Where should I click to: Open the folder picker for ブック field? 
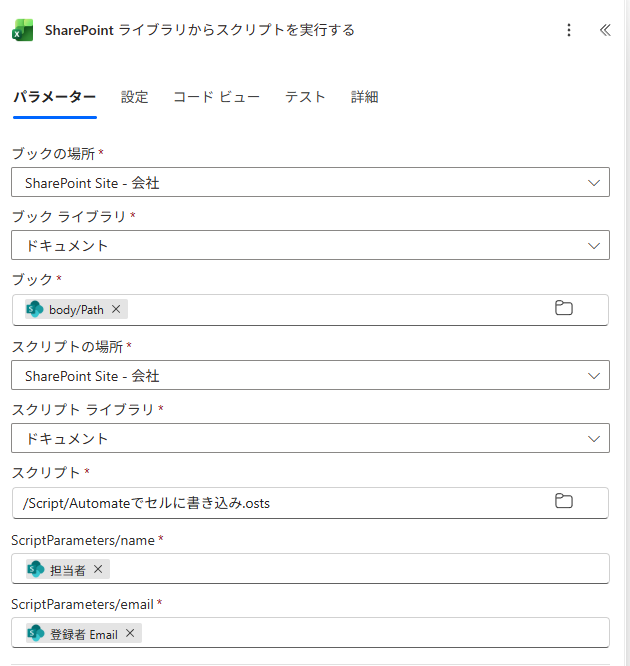564,309
